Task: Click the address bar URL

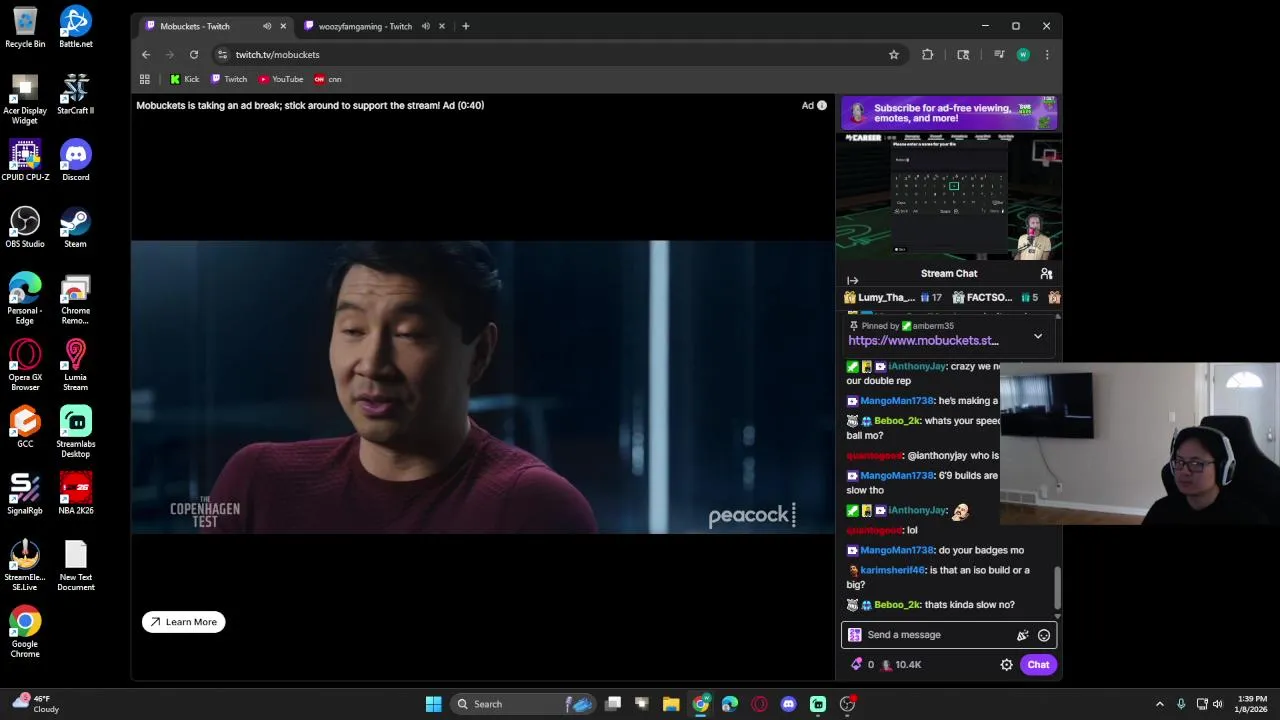Action: pos(278,55)
